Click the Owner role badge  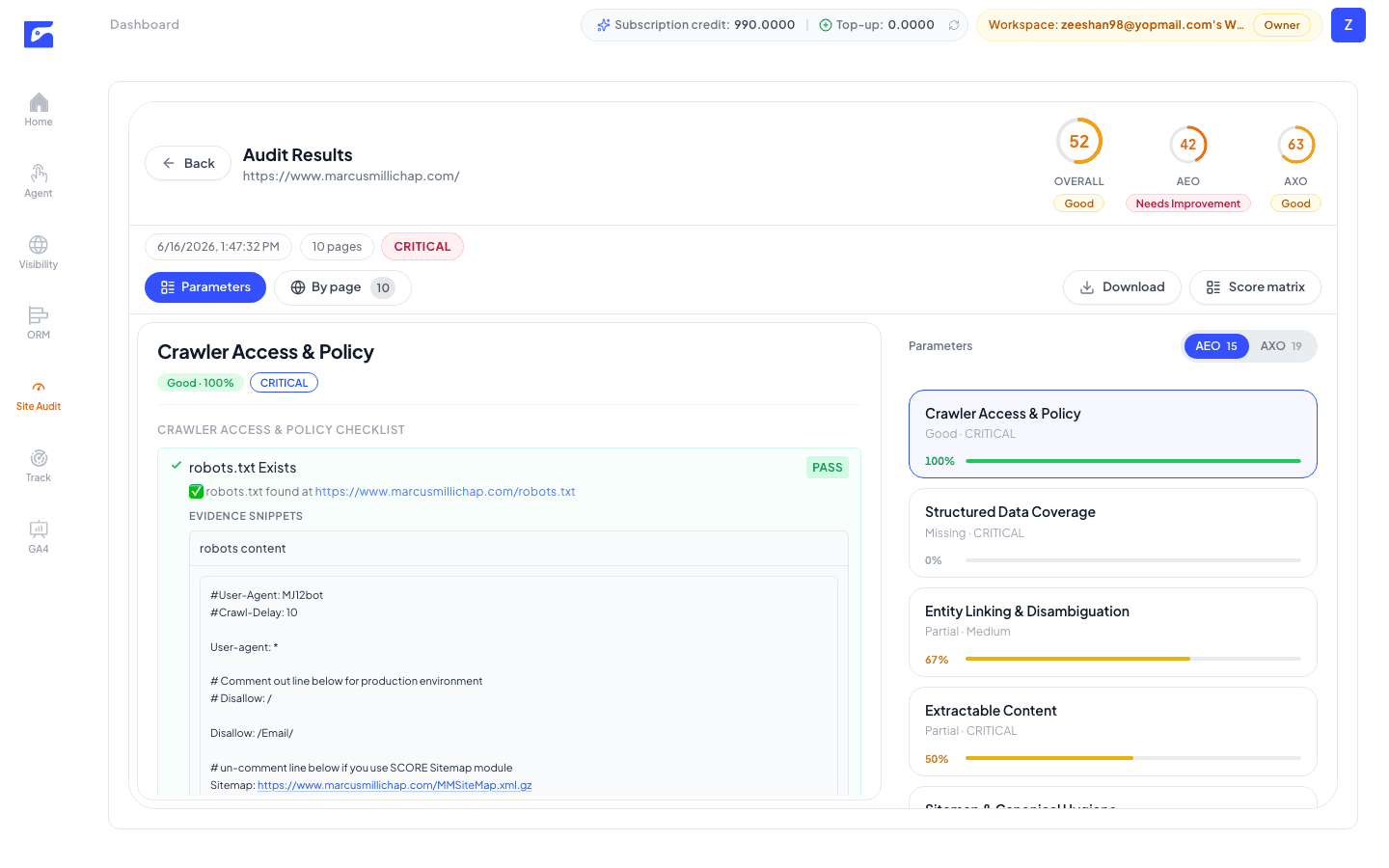[x=1282, y=25]
